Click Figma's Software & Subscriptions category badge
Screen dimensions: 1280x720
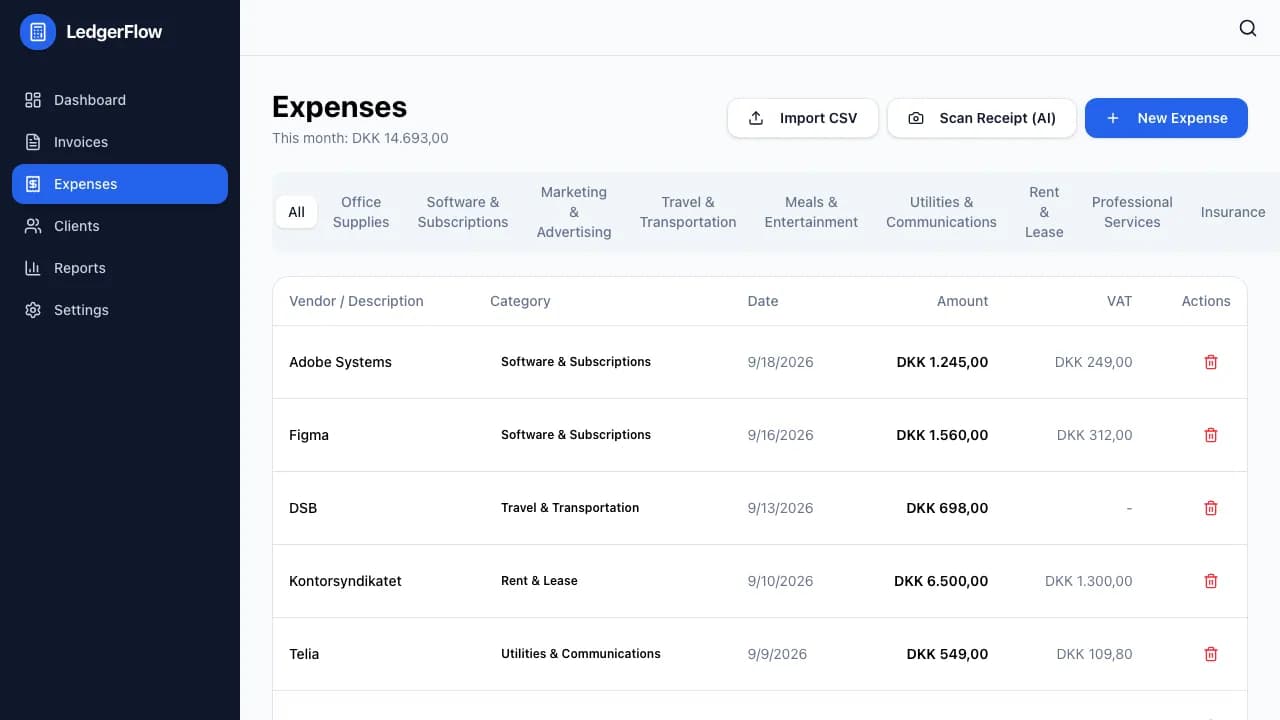coord(576,435)
